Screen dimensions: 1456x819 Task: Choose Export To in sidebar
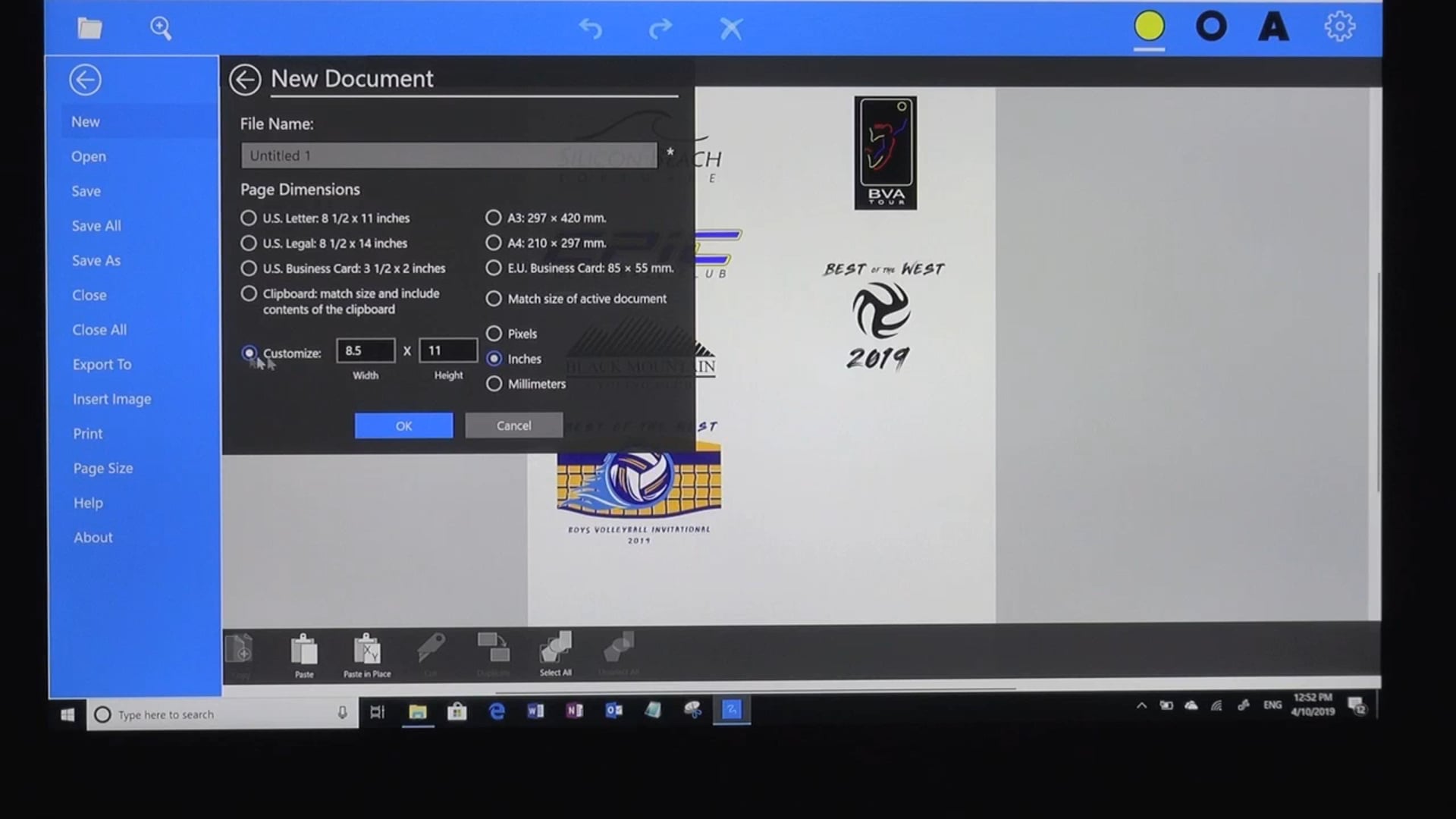102,364
